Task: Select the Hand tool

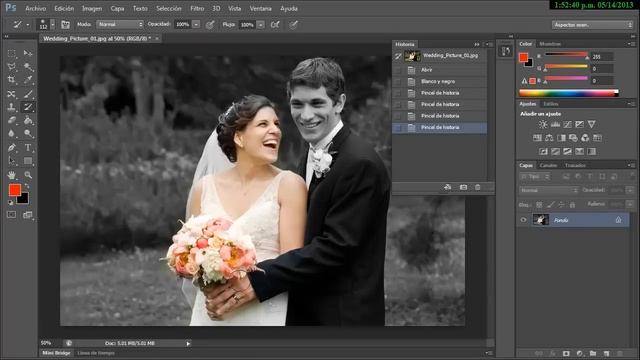Action: tap(11, 175)
